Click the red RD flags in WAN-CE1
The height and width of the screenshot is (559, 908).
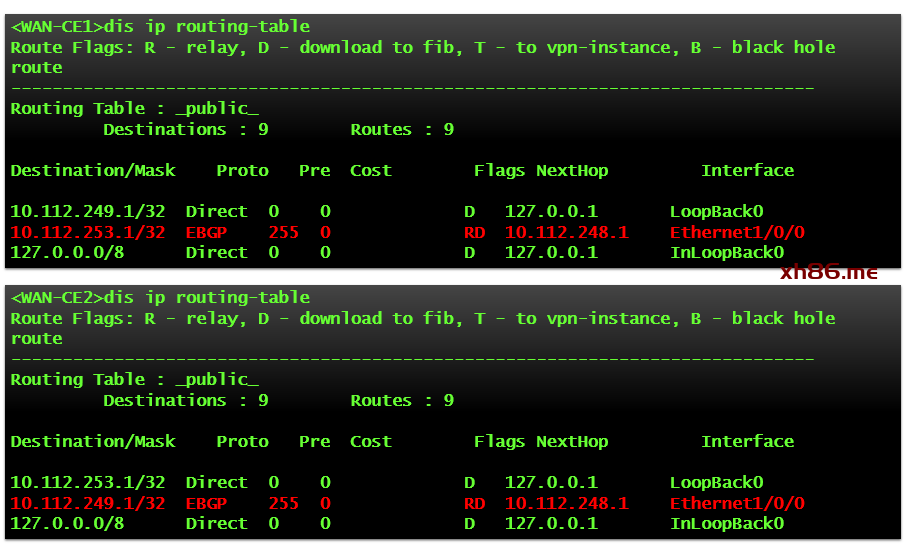474,232
